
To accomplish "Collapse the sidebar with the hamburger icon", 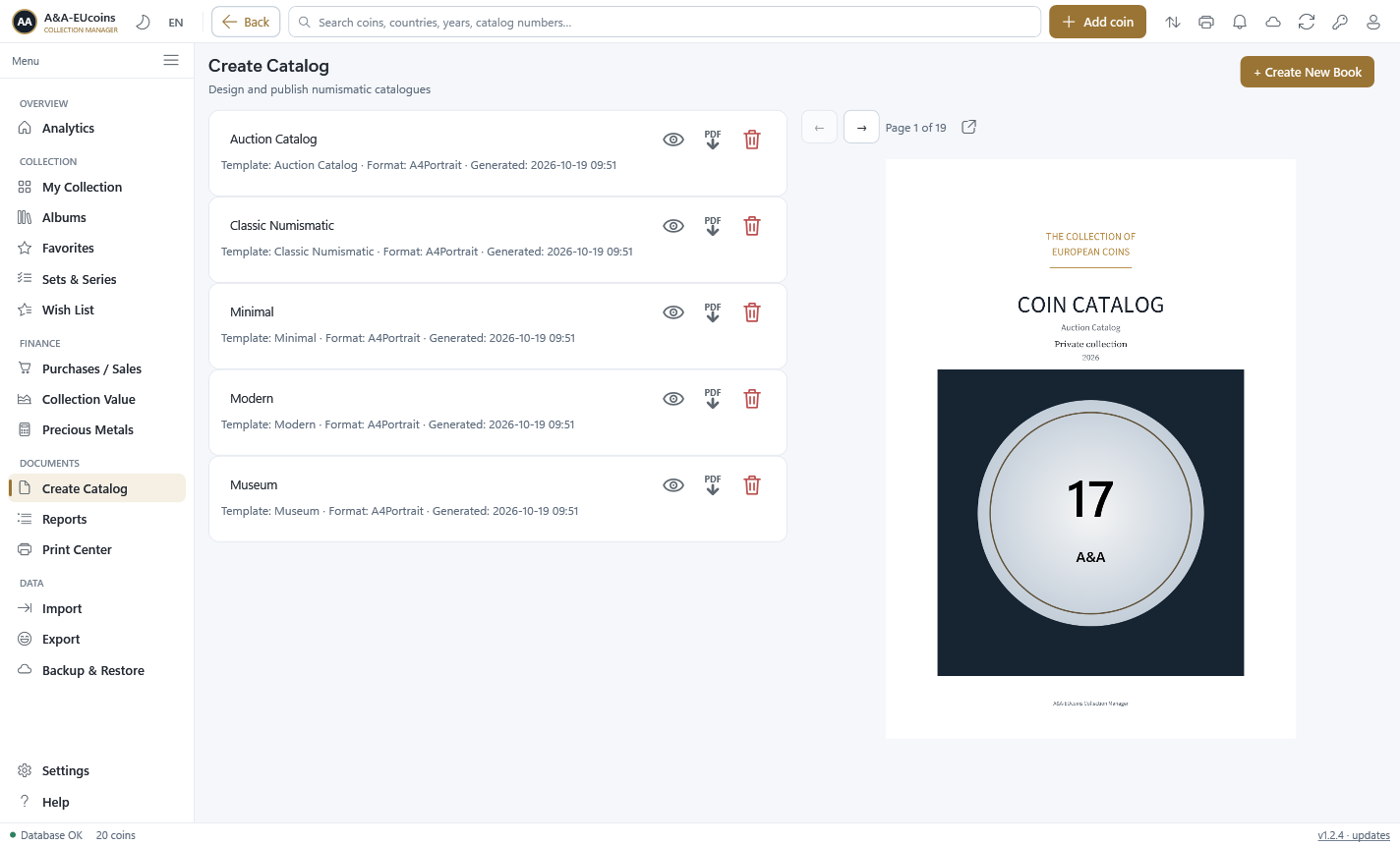I will 171,60.
